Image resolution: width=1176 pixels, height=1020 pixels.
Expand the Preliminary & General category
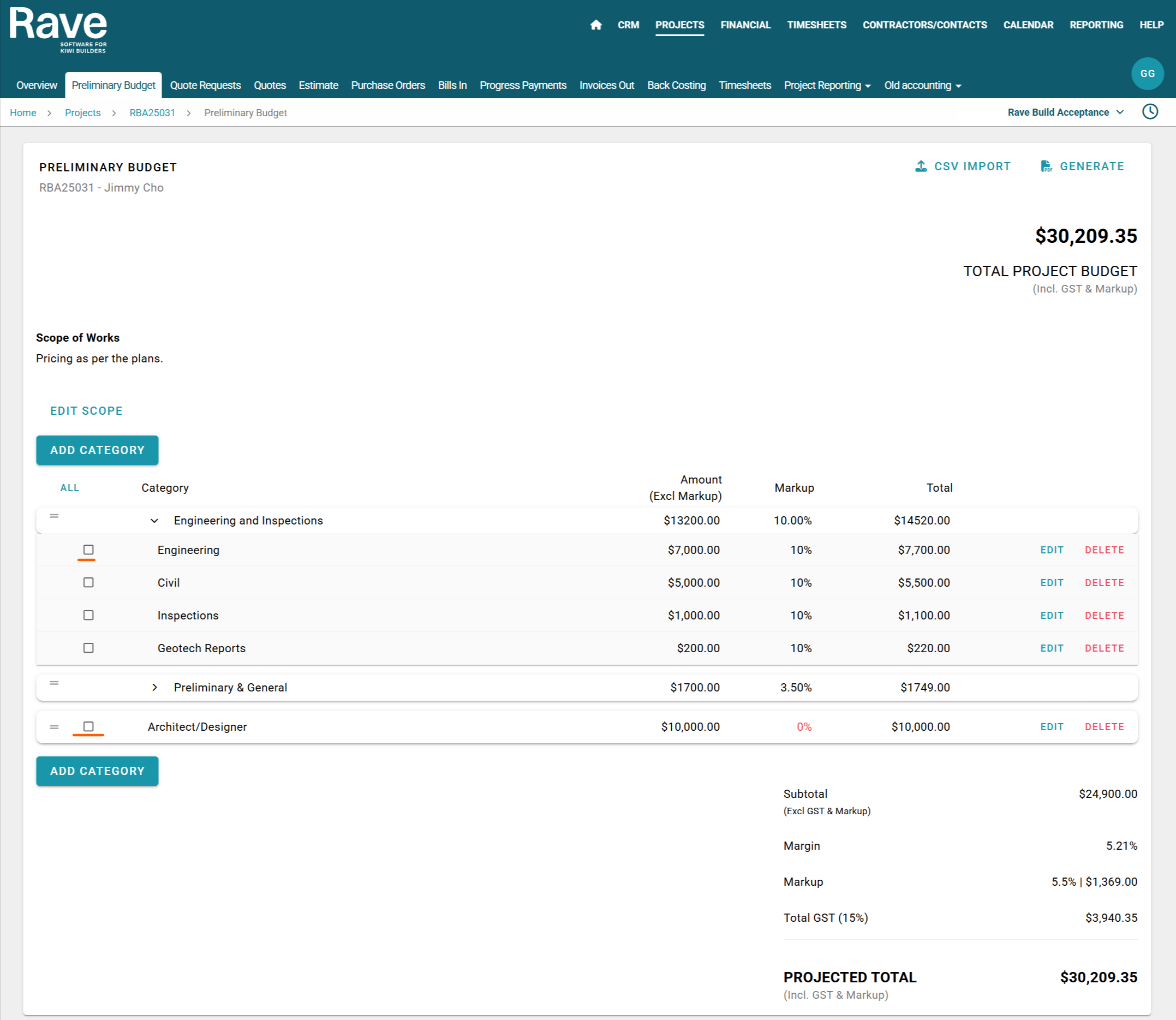[154, 688]
